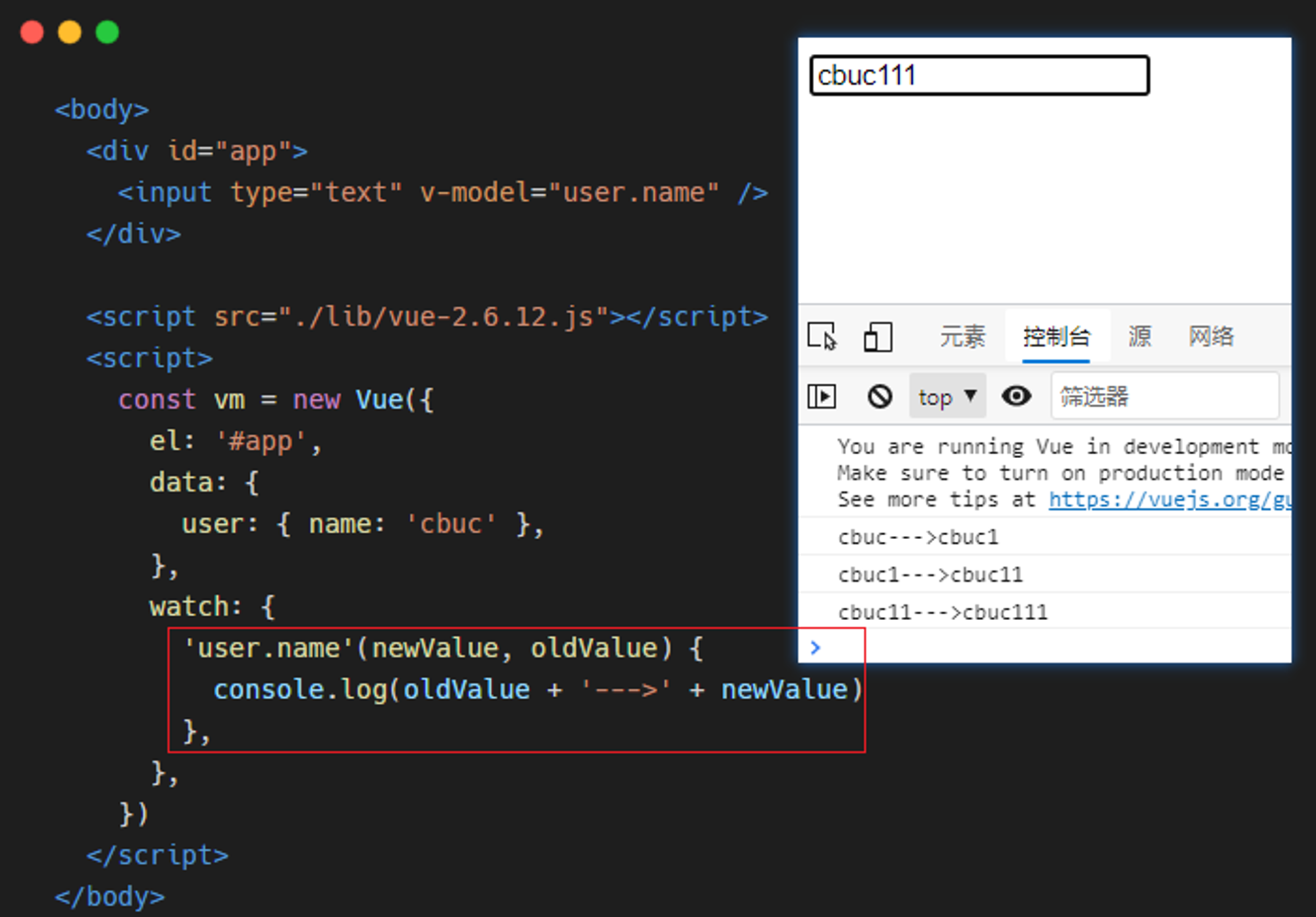
Task: Switch to the 元素 tab
Action: 962,336
